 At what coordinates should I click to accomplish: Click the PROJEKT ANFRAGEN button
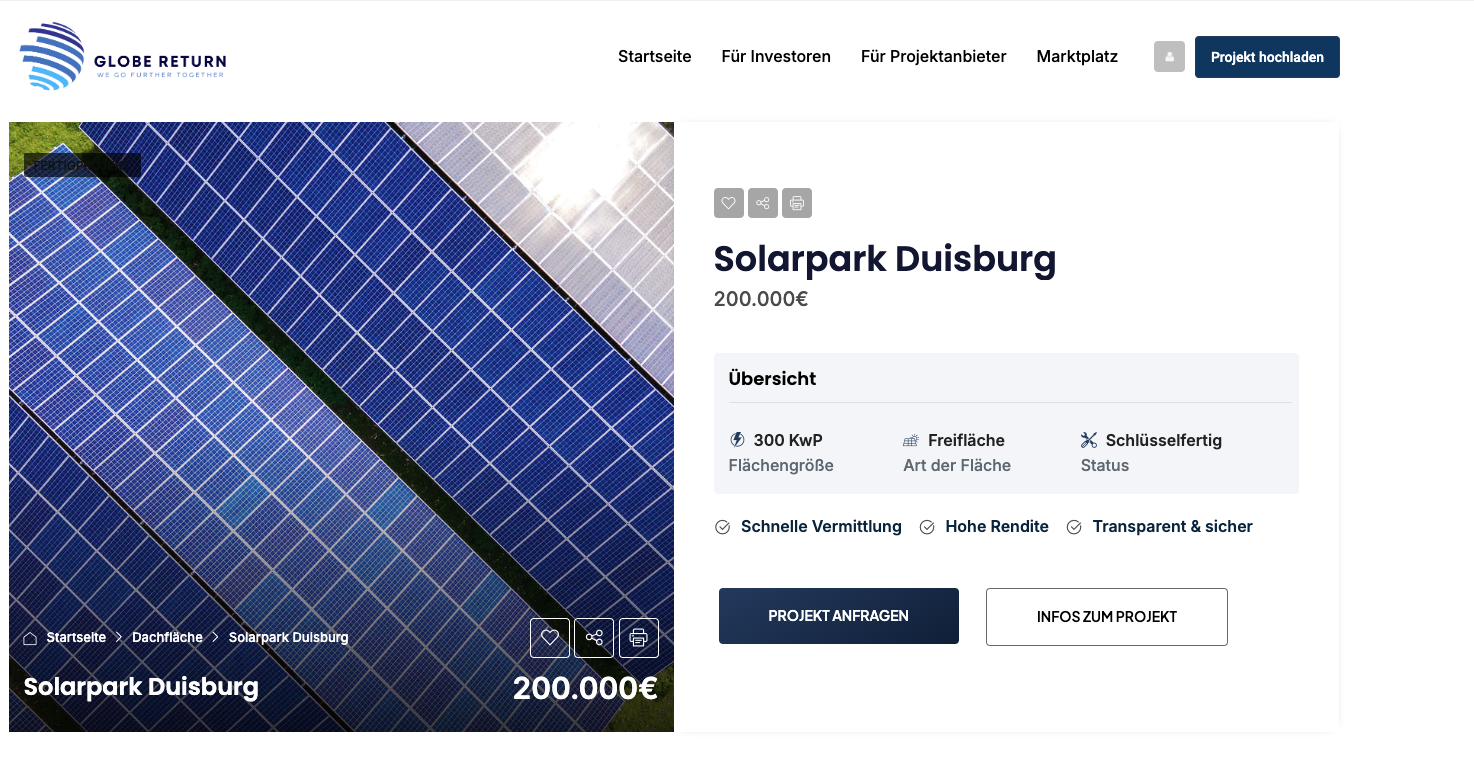click(838, 616)
